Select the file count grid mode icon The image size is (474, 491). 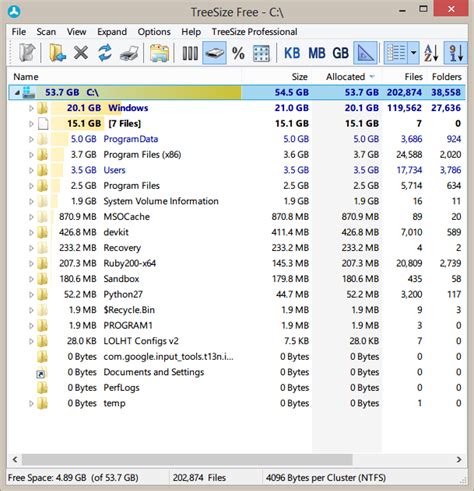click(x=262, y=53)
